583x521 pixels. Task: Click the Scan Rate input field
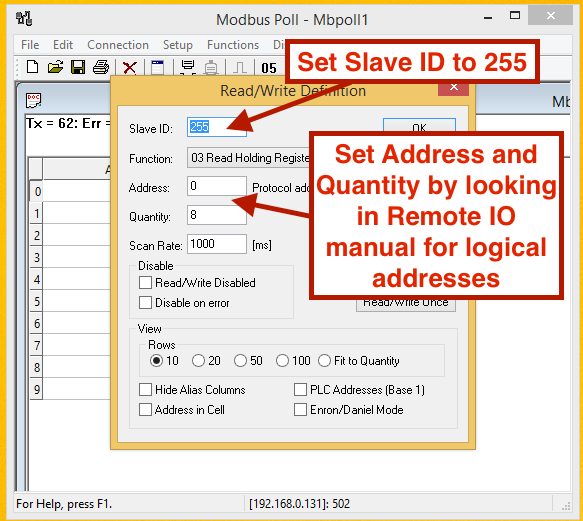coord(217,244)
